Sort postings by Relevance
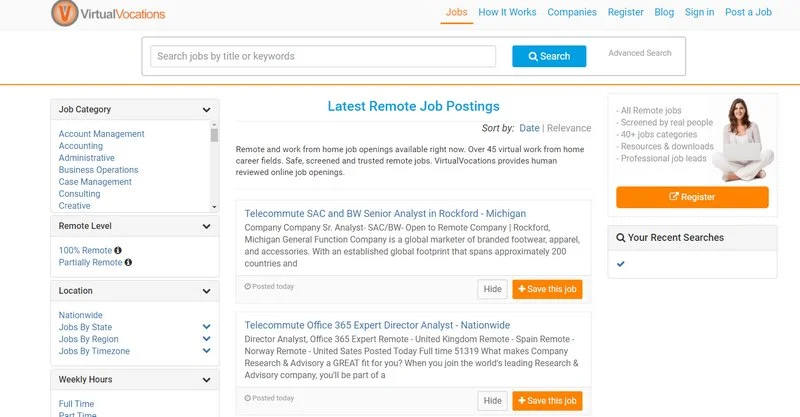This screenshot has height=417, width=800. coord(569,128)
